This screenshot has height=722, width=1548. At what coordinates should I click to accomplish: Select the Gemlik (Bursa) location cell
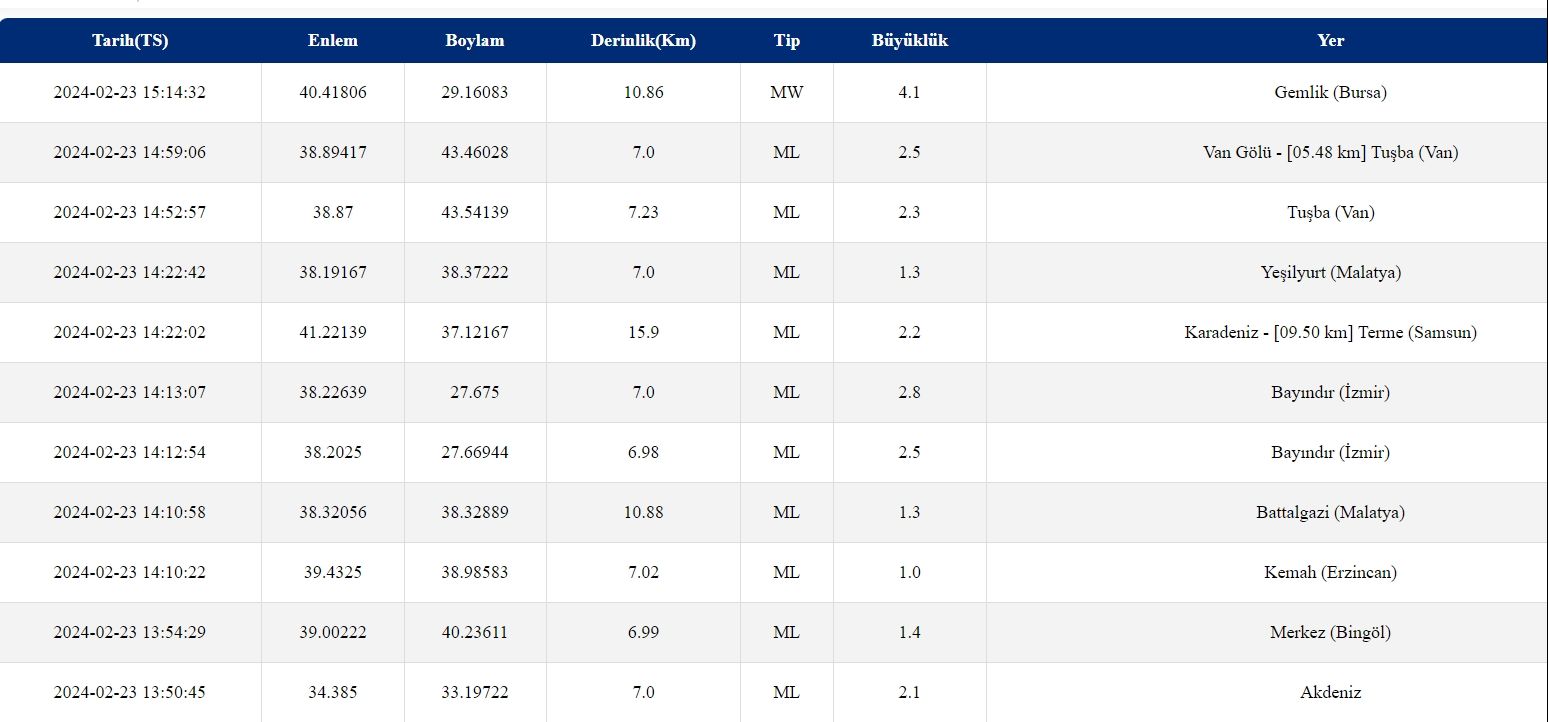coord(1330,92)
